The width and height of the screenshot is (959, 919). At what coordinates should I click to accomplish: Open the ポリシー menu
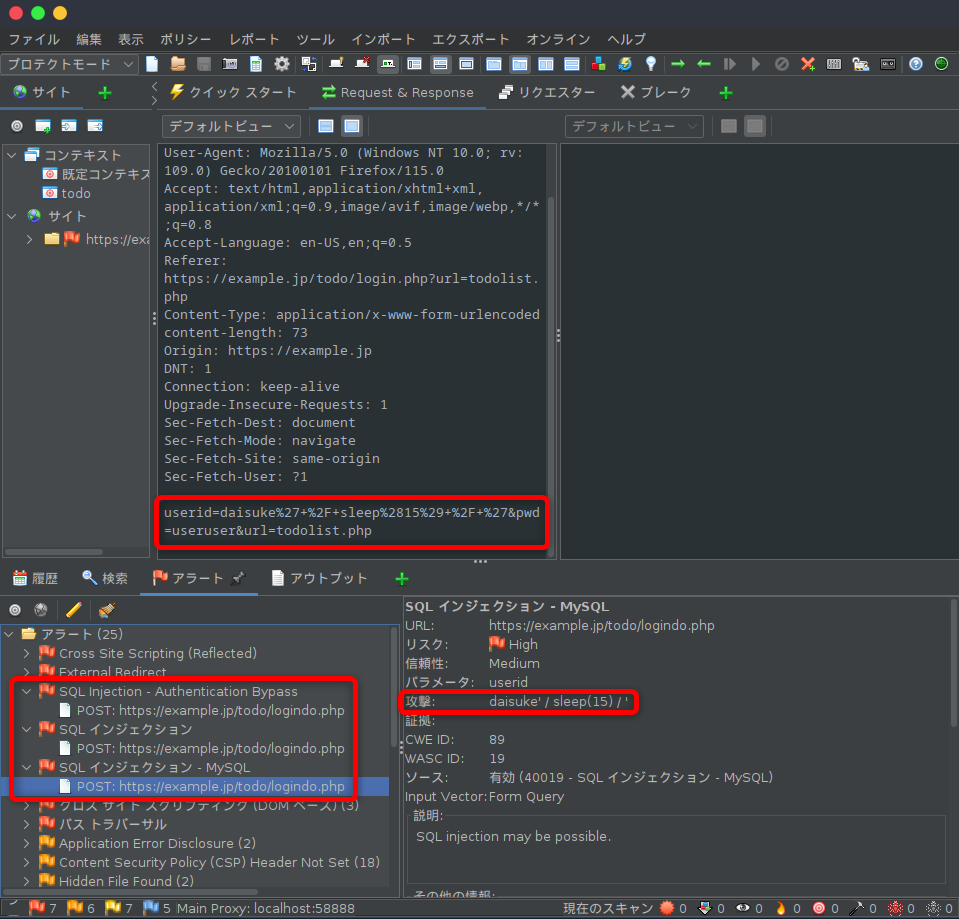click(185, 40)
